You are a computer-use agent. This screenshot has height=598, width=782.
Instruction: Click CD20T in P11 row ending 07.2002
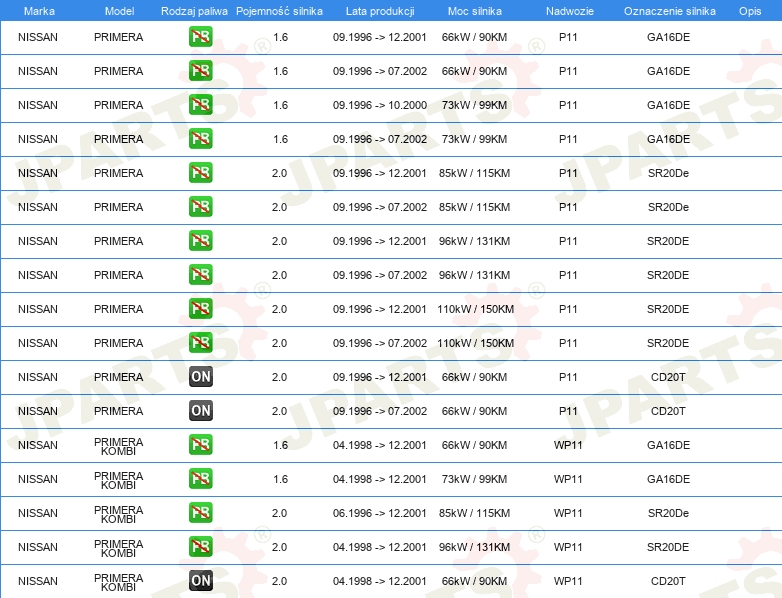click(668, 411)
